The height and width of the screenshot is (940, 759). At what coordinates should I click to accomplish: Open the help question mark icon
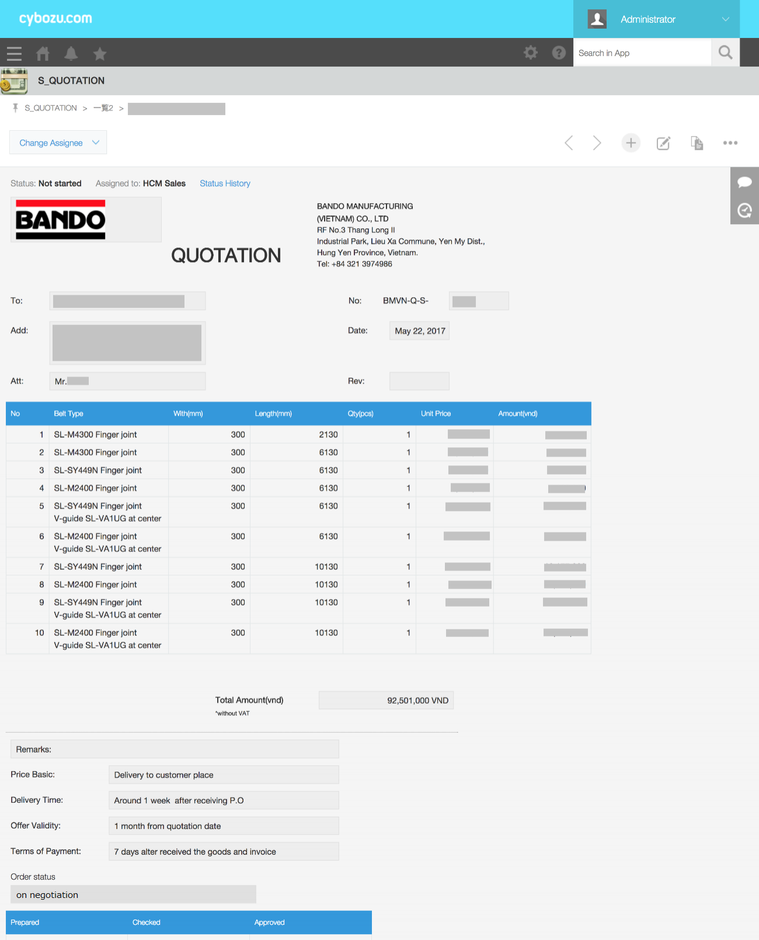coord(559,53)
